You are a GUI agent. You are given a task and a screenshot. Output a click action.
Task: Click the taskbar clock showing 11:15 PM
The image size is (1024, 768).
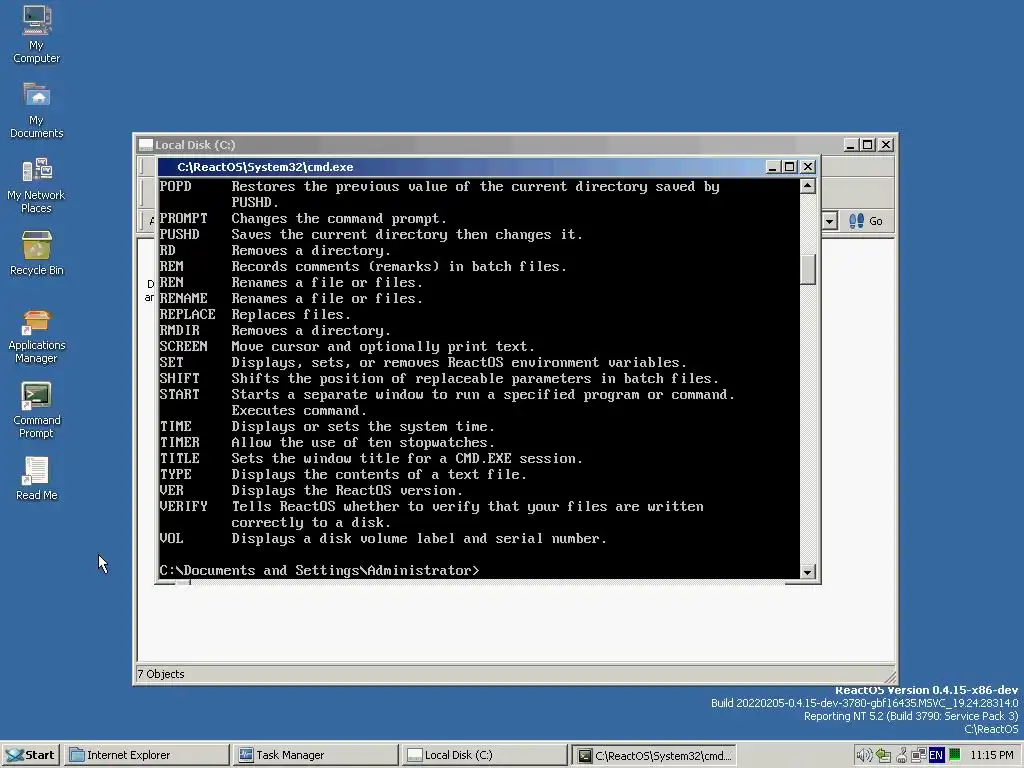coord(991,755)
